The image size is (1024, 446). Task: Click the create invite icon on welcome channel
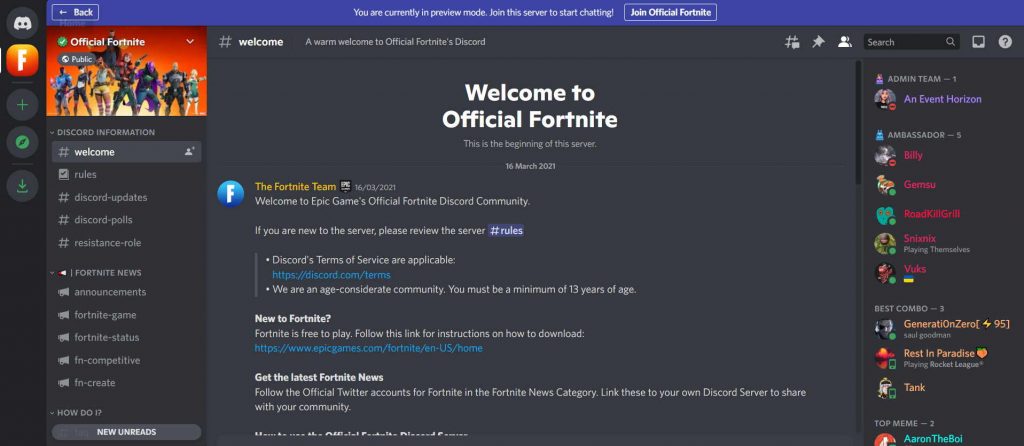pos(189,151)
